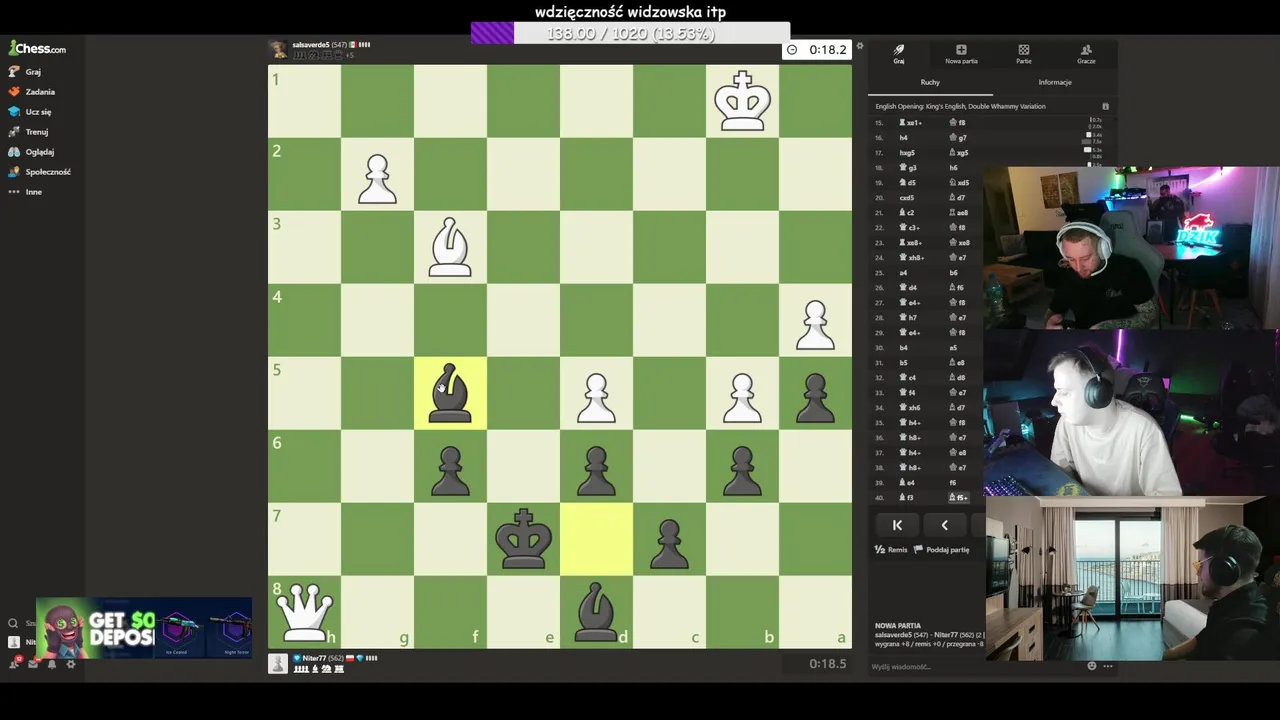The width and height of the screenshot is (1280, 720).
Task: Select black's move b6 in row 25
Action: [955, 273]
